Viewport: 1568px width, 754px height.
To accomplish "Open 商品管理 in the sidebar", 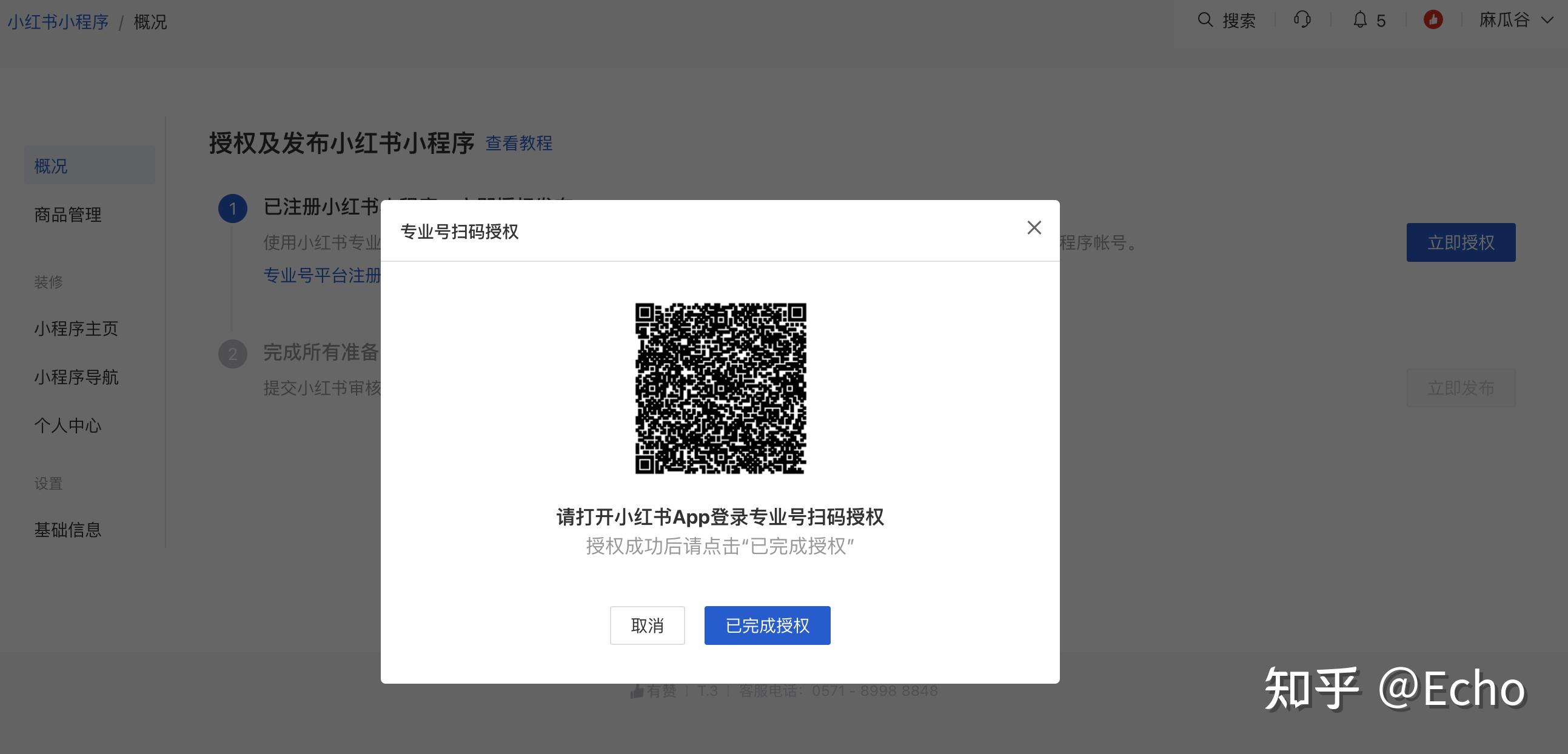I will point(67,214).
